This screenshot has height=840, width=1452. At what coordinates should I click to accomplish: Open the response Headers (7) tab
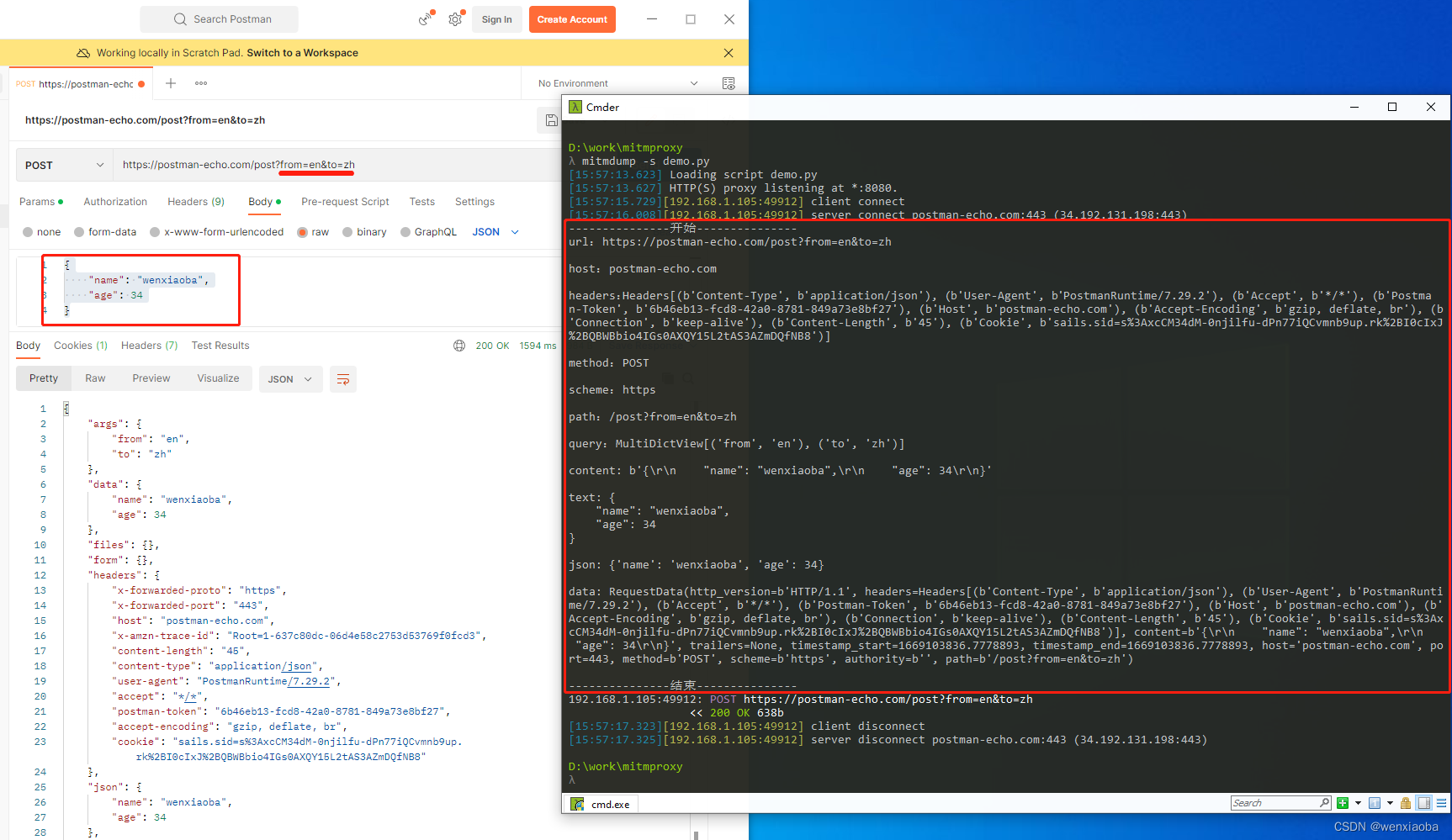click(x=149, y=346)
